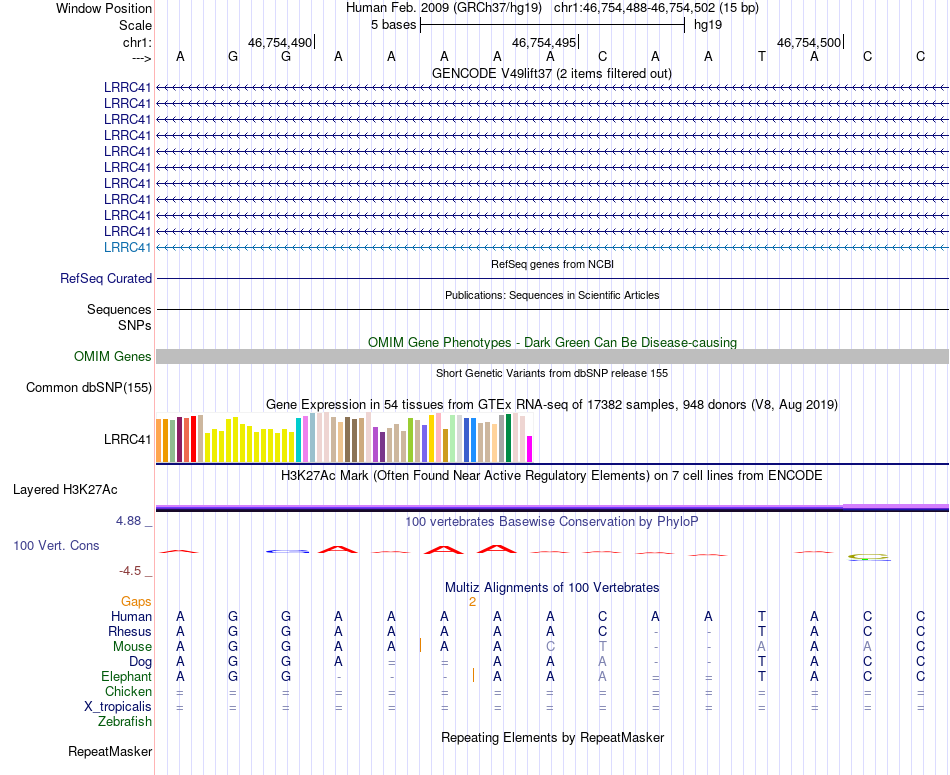Click the 4.88 upper PhyloP scale value
The image size is (950, 775).
[x=128, y=521]
